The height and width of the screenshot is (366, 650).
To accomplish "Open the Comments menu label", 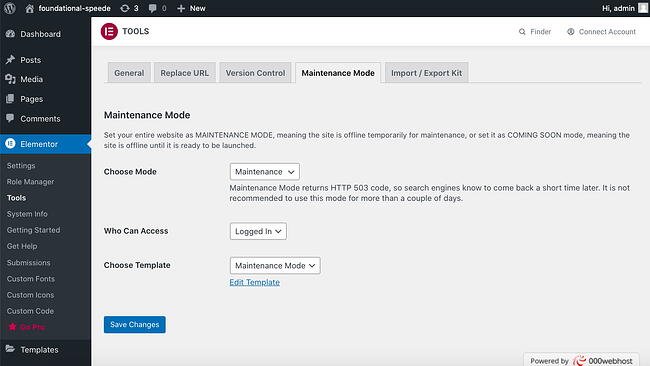I will tap(40, 119).
